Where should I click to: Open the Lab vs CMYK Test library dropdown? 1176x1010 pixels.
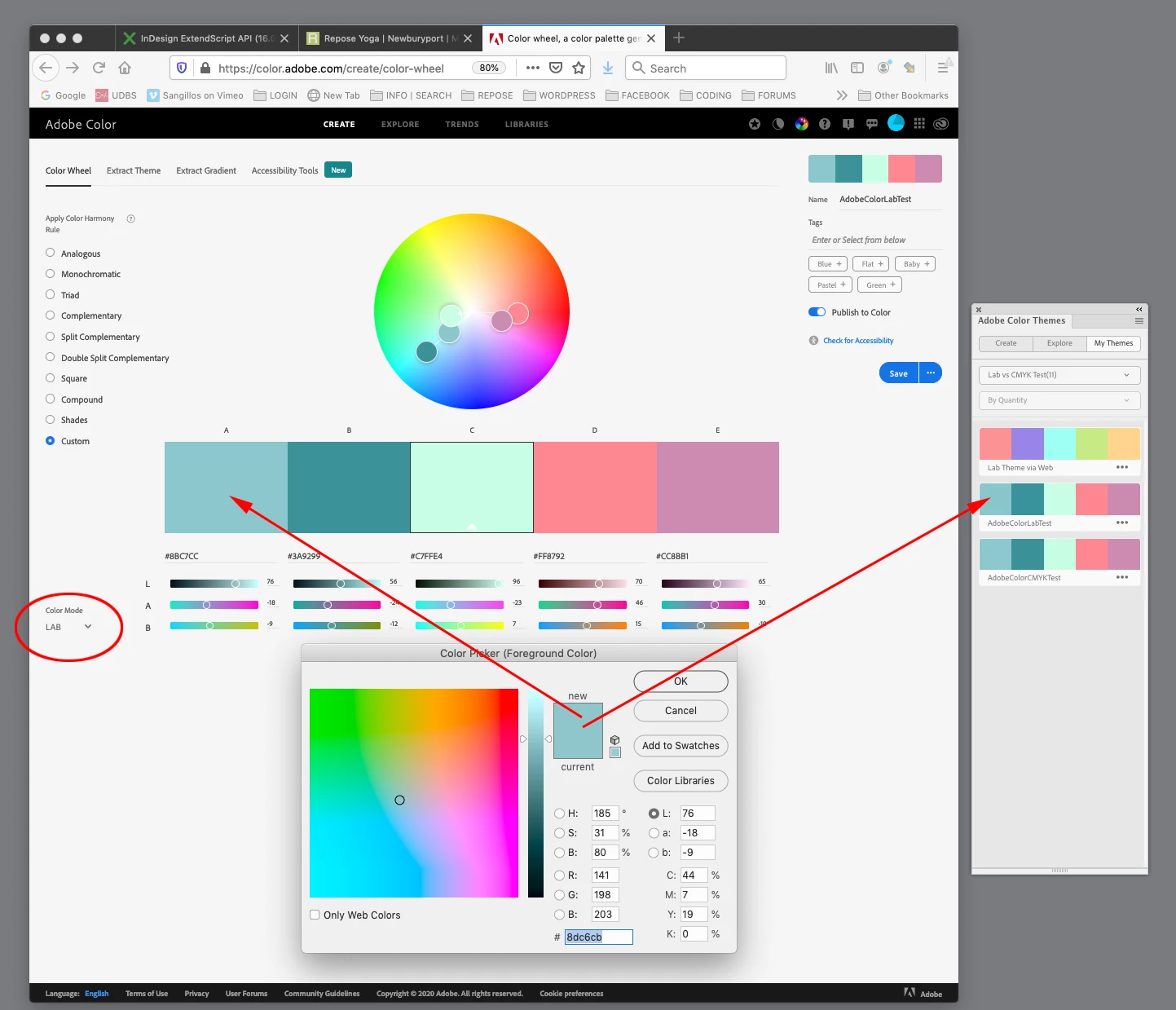pos(1059,375)
